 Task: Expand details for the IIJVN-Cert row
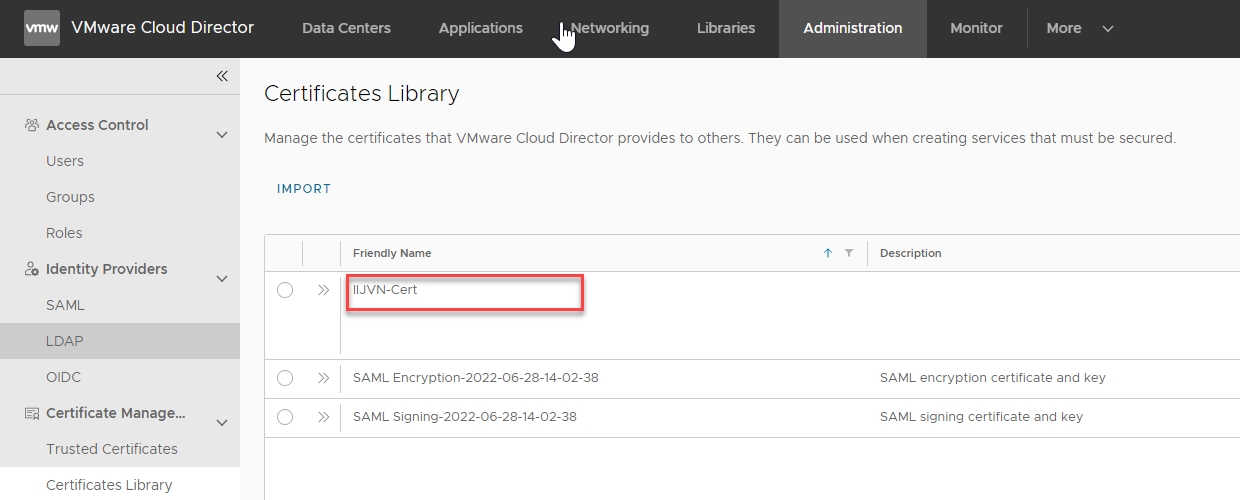(x=323, y=290)
